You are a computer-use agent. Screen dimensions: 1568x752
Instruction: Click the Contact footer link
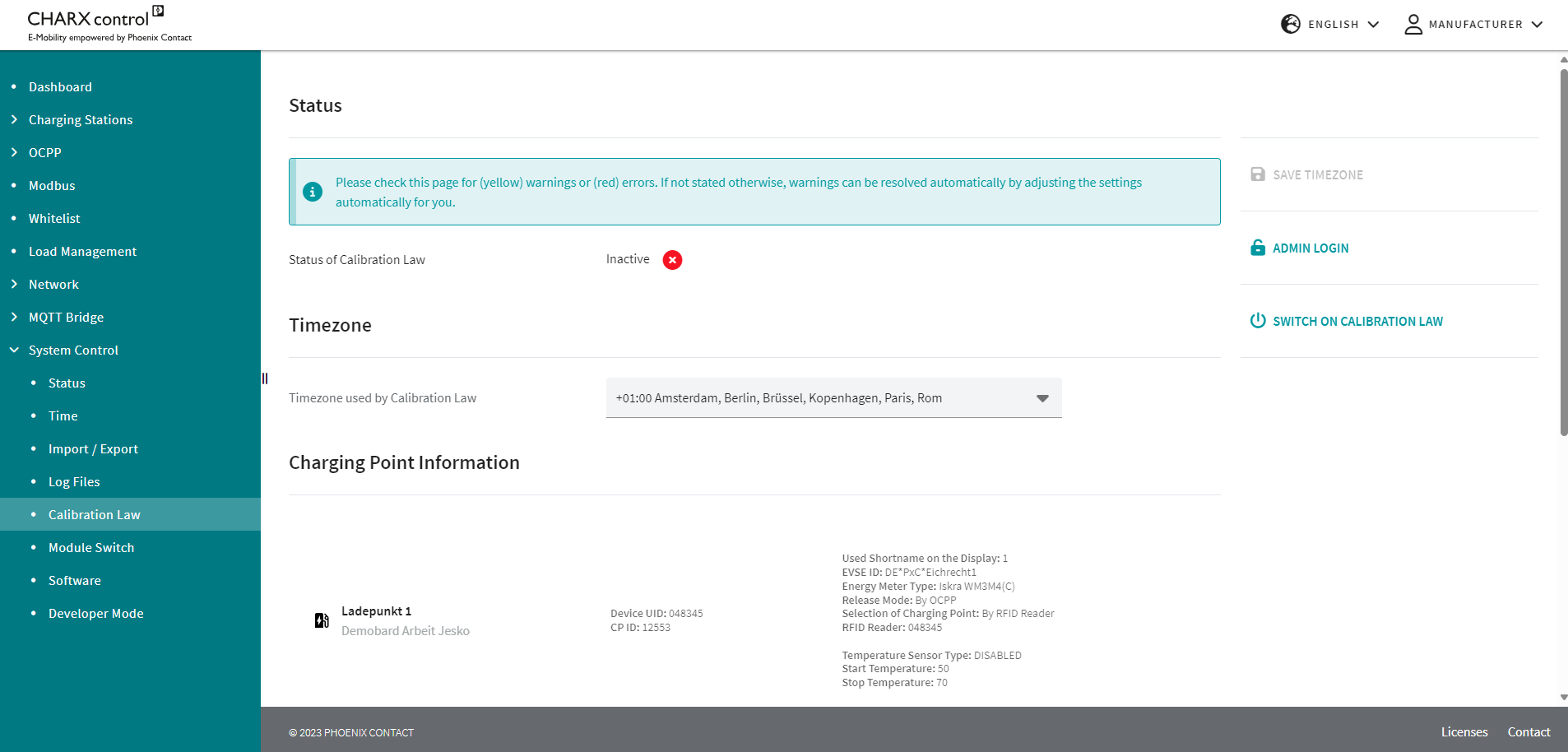(1529, 732)
